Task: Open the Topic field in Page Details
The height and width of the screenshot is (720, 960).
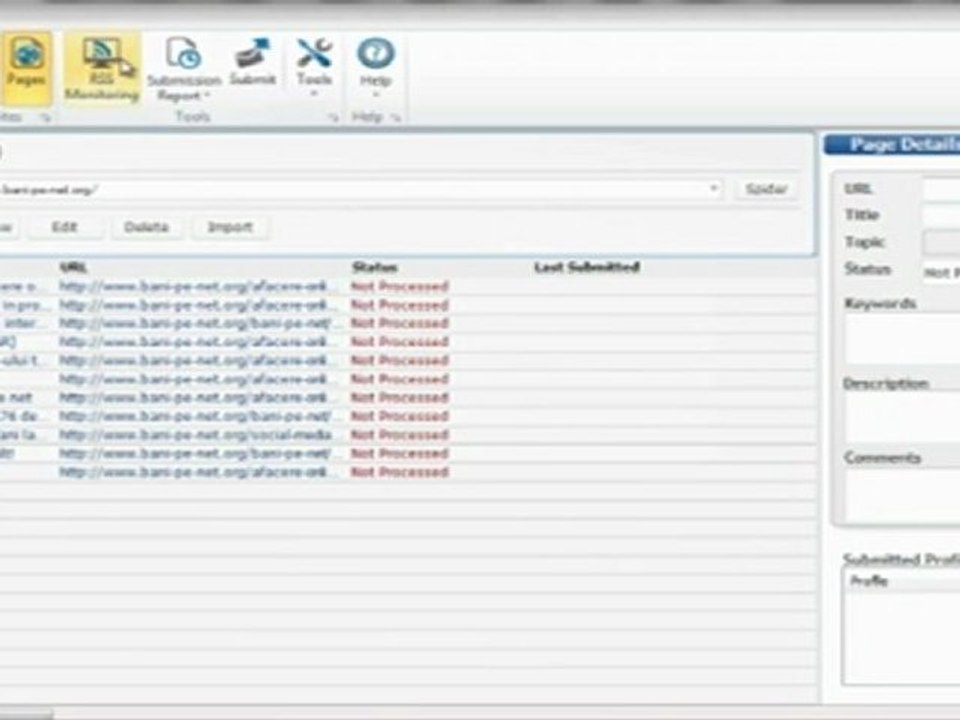Action: pos(942,242)
